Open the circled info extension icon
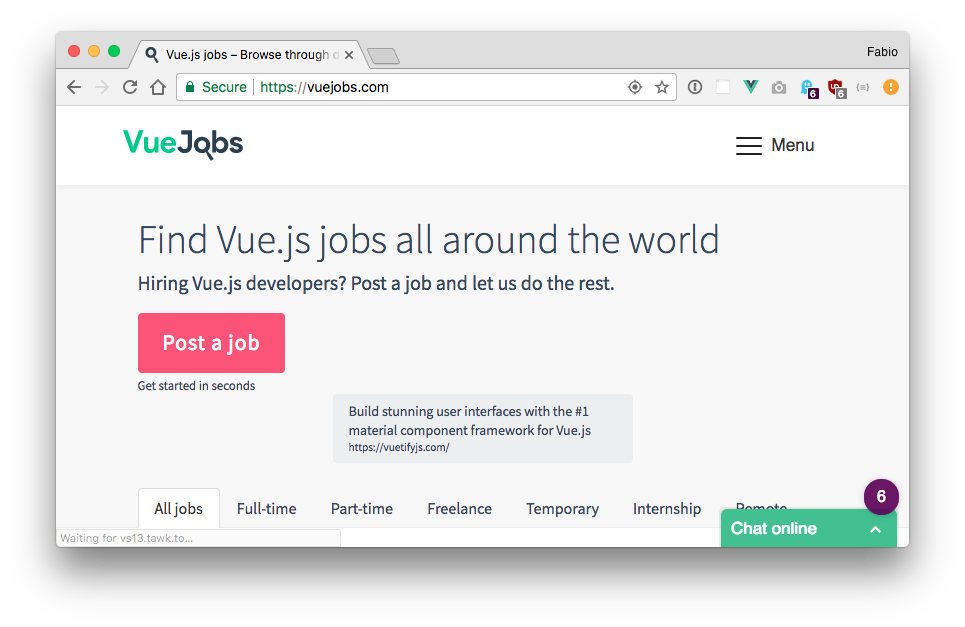Screen dimensions: 965x627 click(695, 87)
